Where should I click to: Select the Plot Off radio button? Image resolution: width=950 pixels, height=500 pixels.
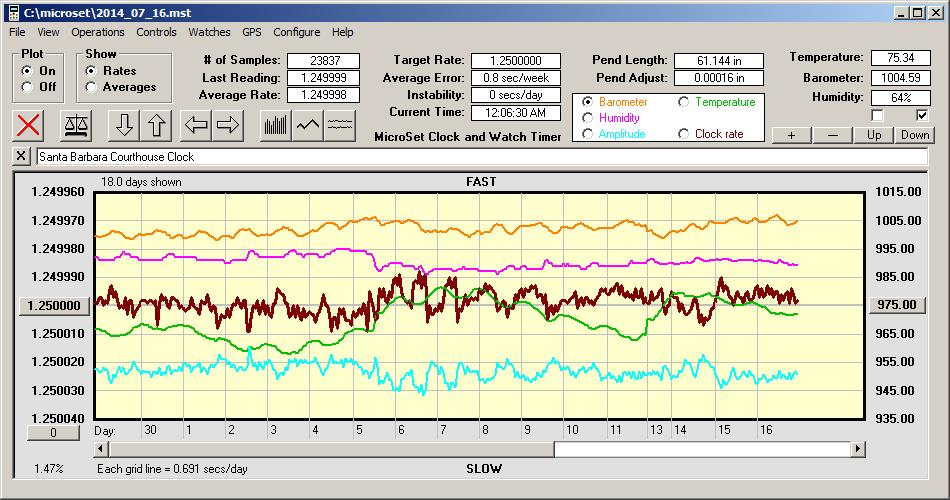27,87
